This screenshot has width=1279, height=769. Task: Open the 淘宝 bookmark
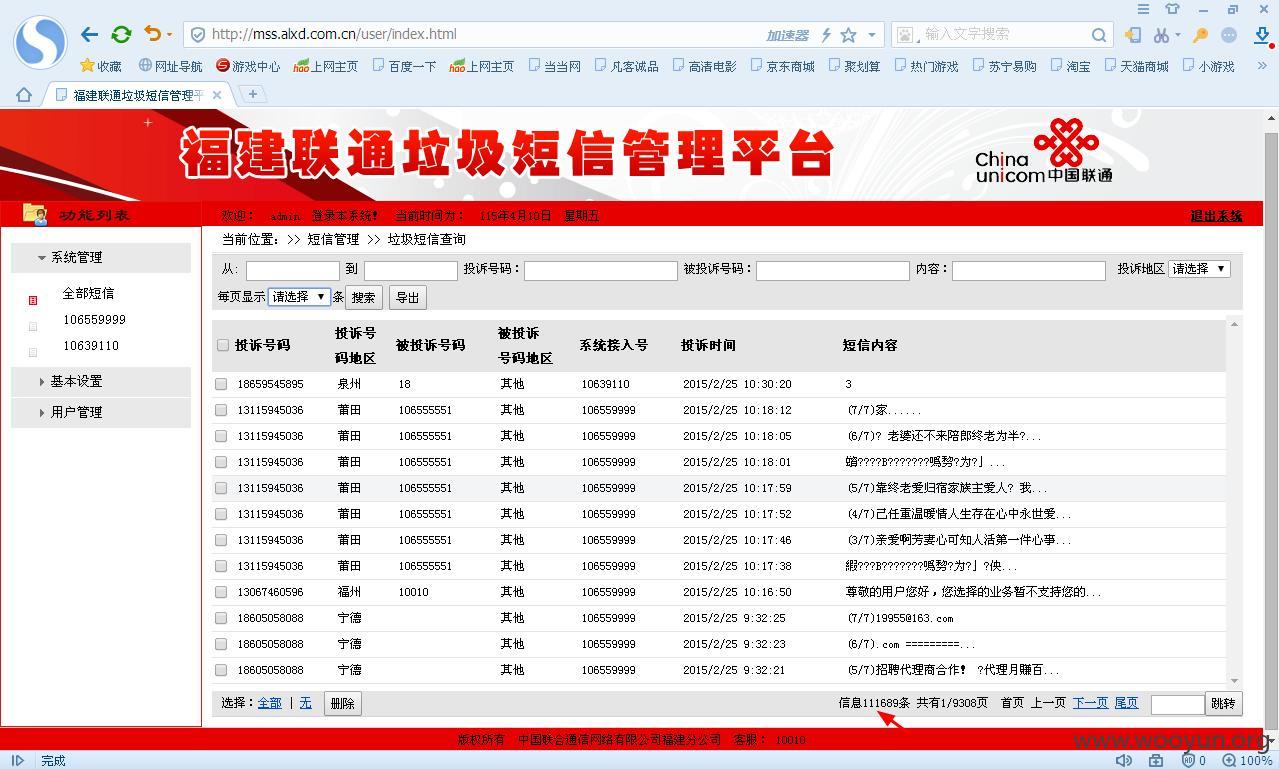1070,66
